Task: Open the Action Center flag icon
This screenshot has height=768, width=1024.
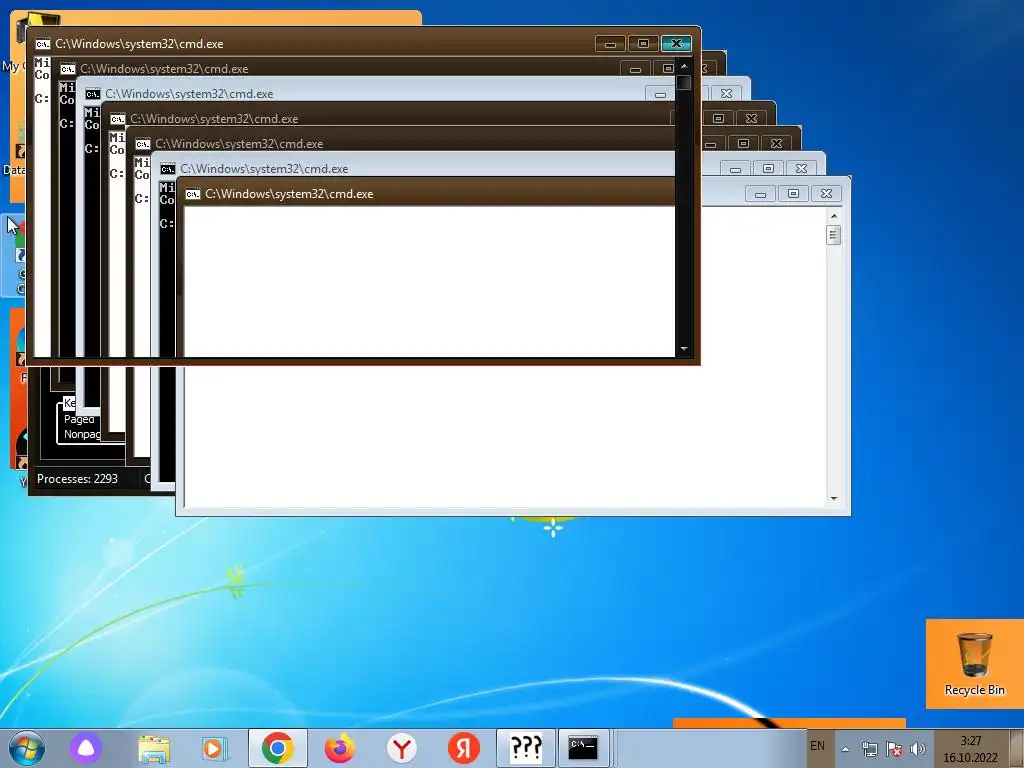Action: [894, 749]
